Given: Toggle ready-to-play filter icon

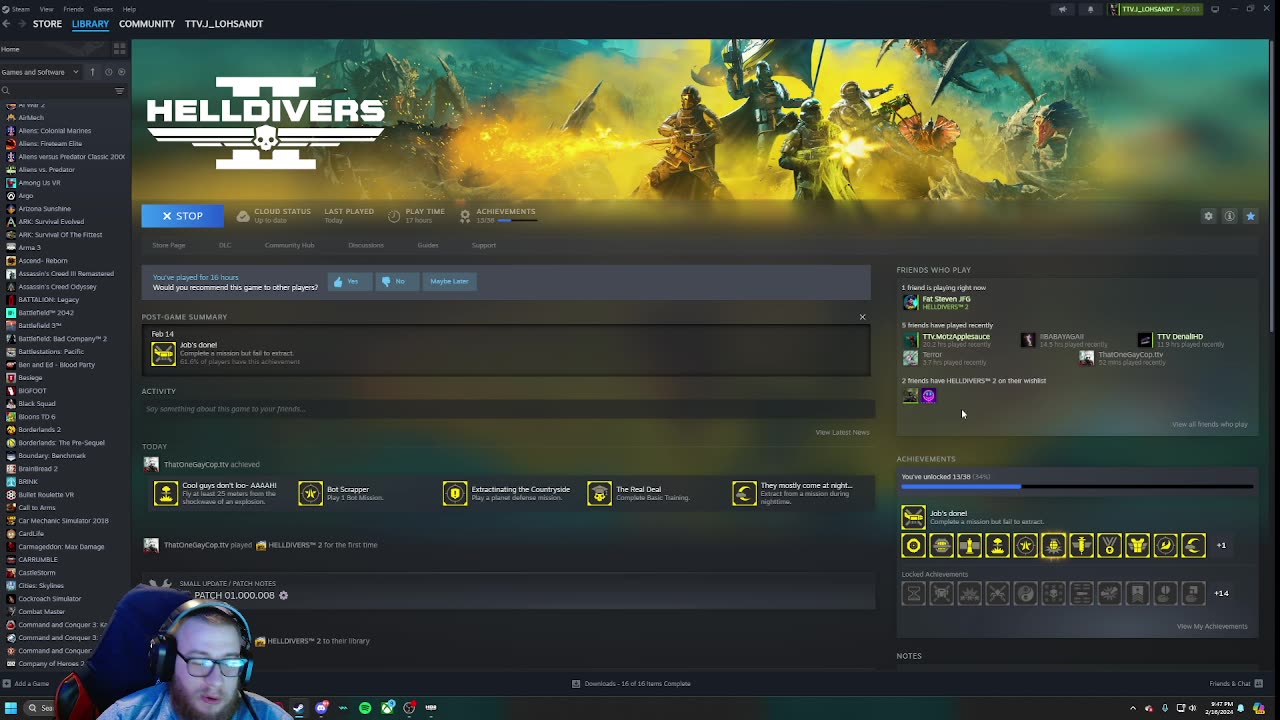Looking at the screenshot, I should click(122, 72).
